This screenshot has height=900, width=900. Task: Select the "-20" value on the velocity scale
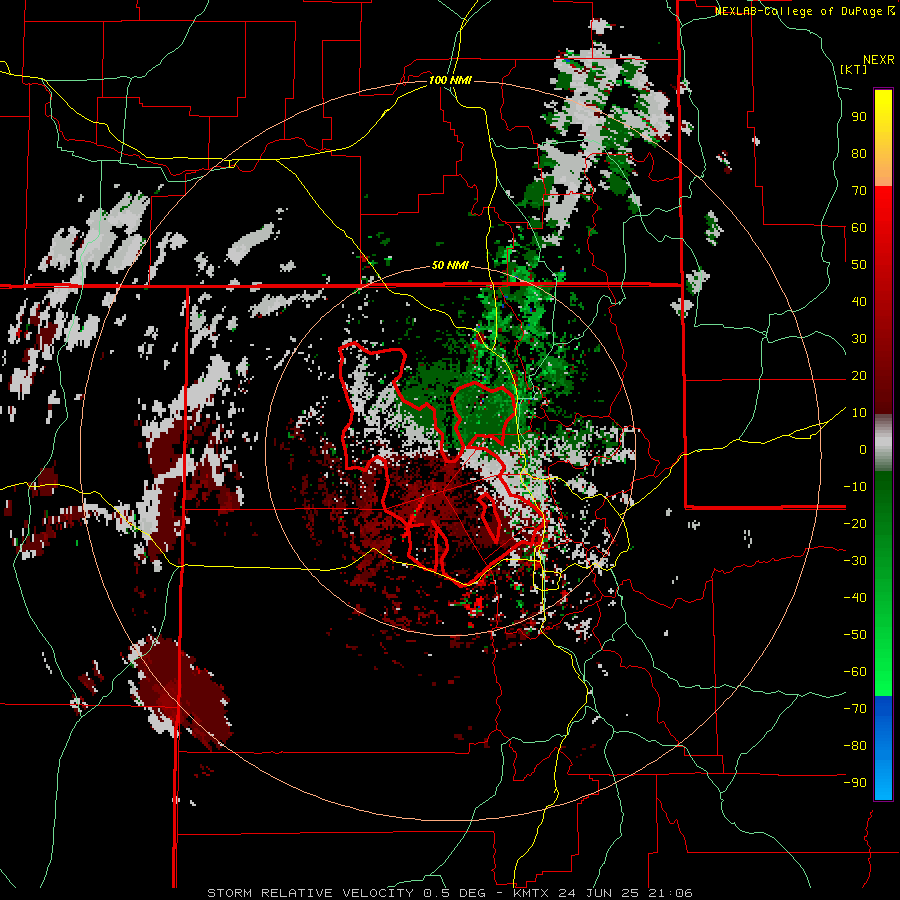tap(855, 523)
